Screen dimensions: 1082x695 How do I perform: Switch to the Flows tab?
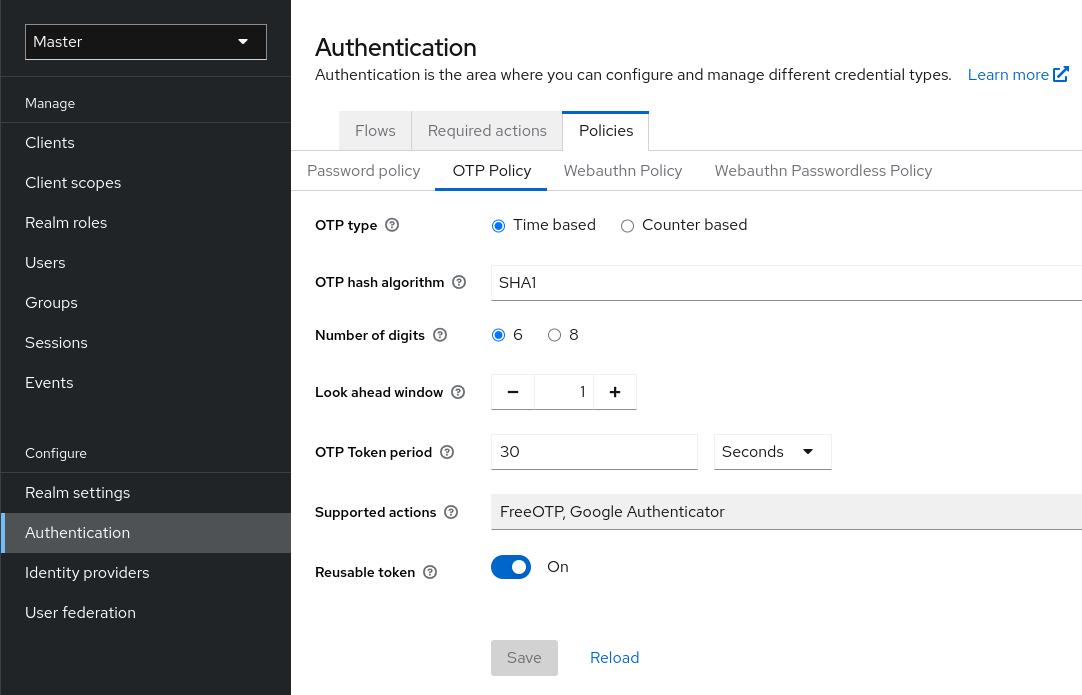point(375,131)
